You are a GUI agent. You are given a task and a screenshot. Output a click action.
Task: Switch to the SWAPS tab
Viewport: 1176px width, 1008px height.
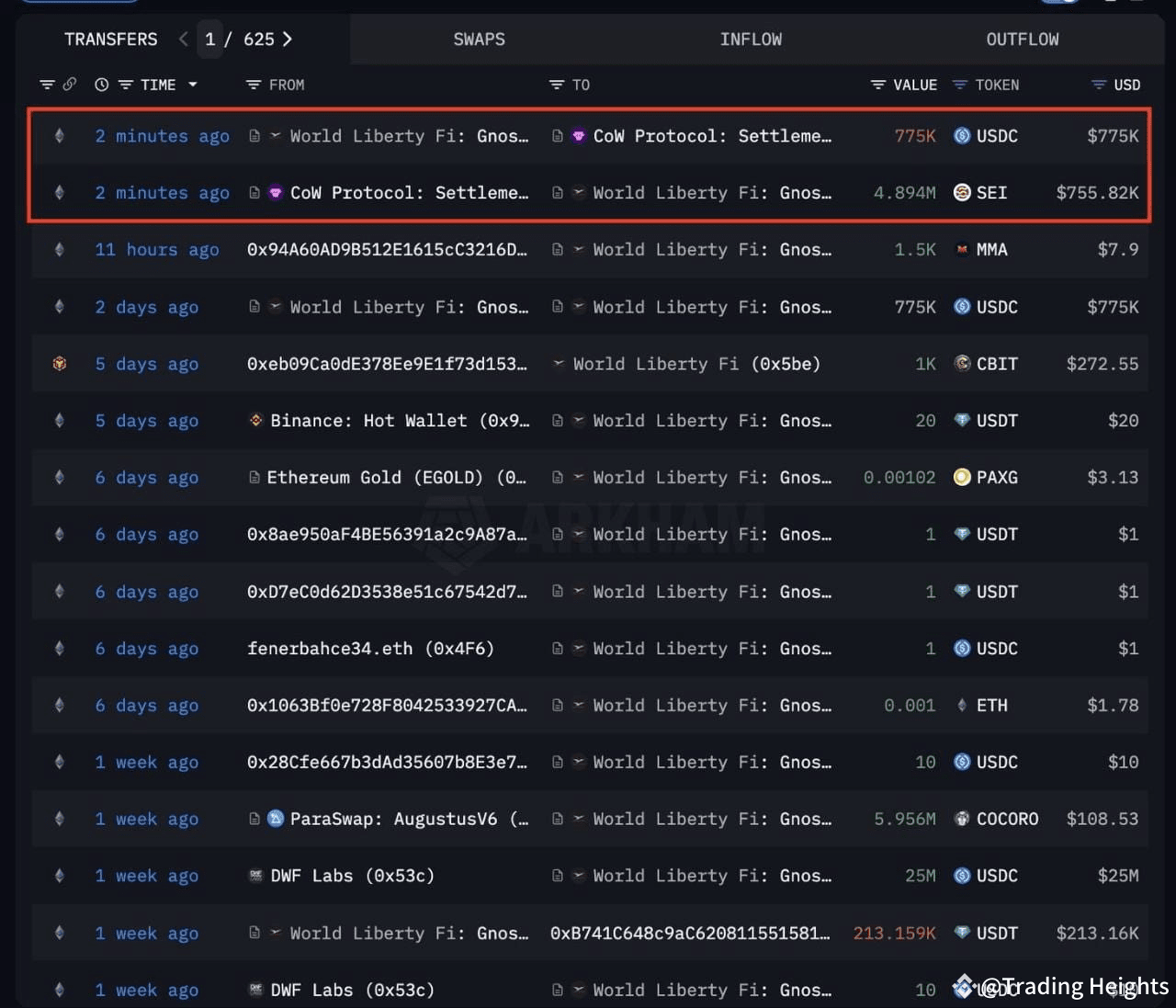click(479, 40)
